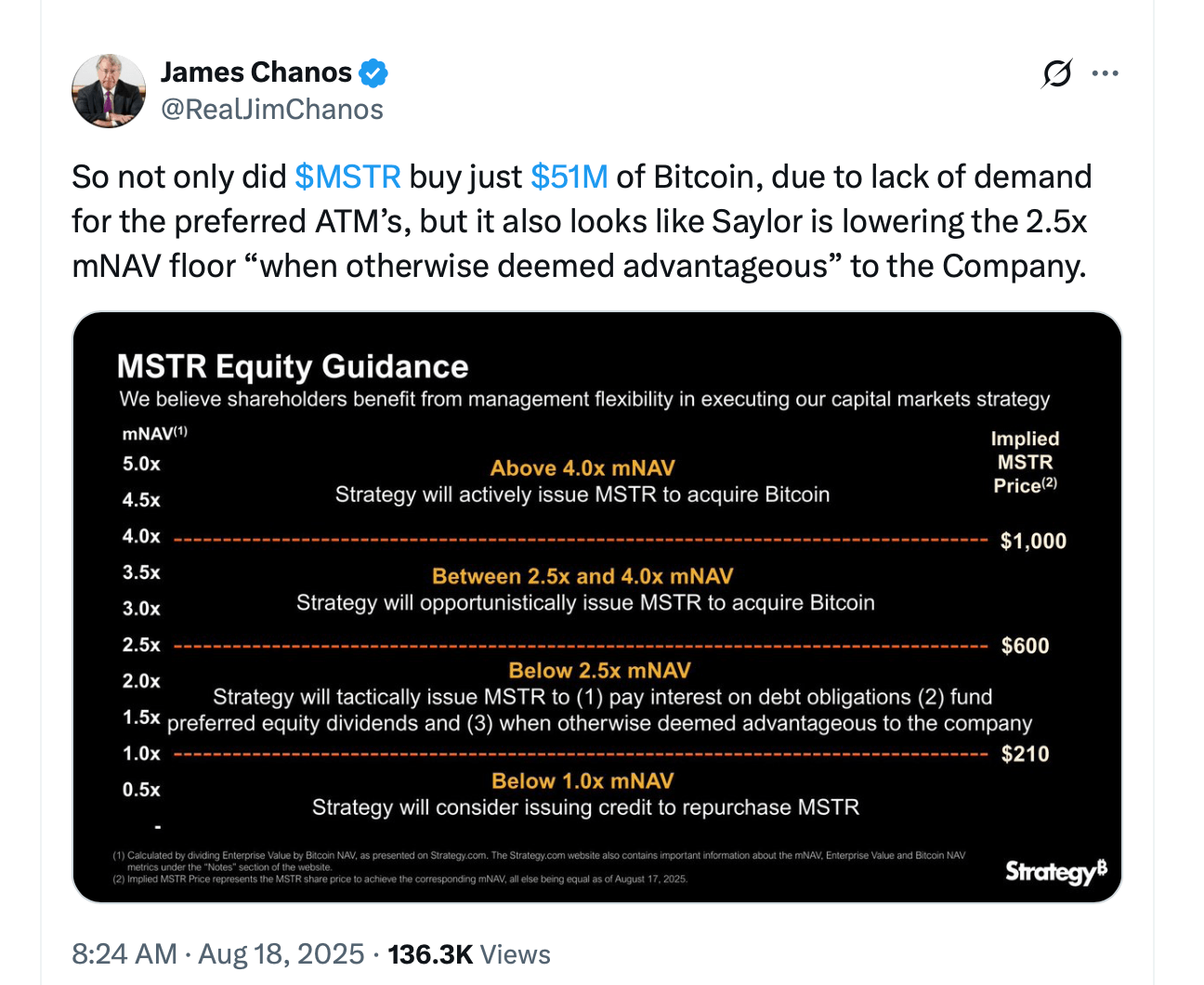Open James Chanos's profile picture
The width and height of the screenshot is (1204, 985).
(109, 91)
